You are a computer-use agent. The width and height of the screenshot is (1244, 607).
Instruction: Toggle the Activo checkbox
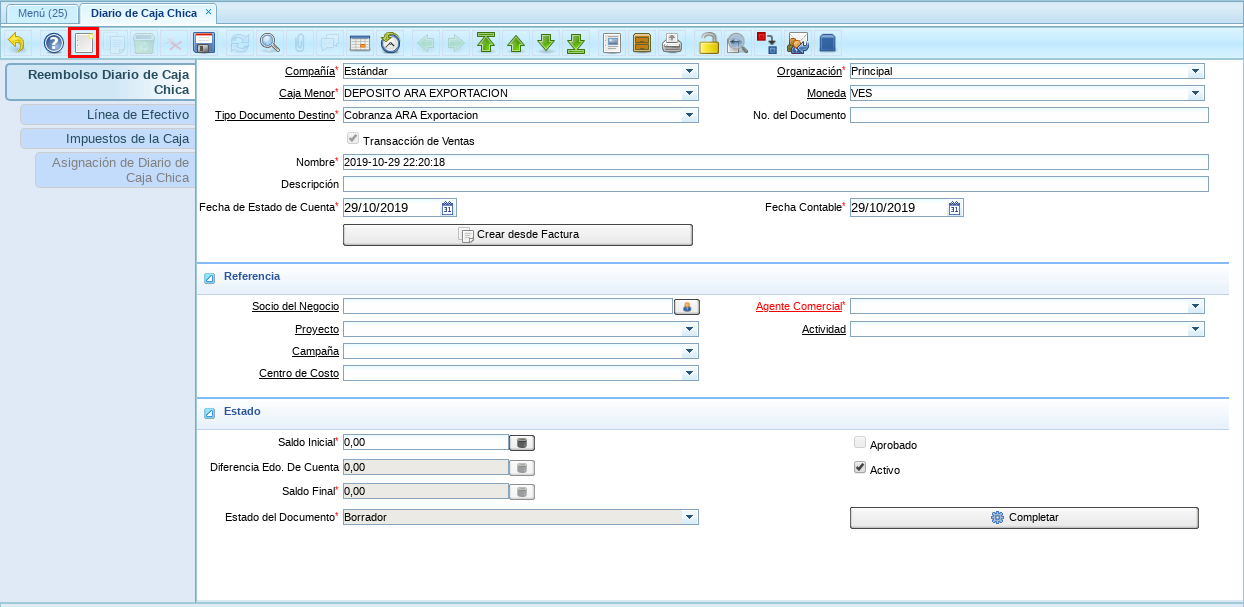click(x=860, y=468)
